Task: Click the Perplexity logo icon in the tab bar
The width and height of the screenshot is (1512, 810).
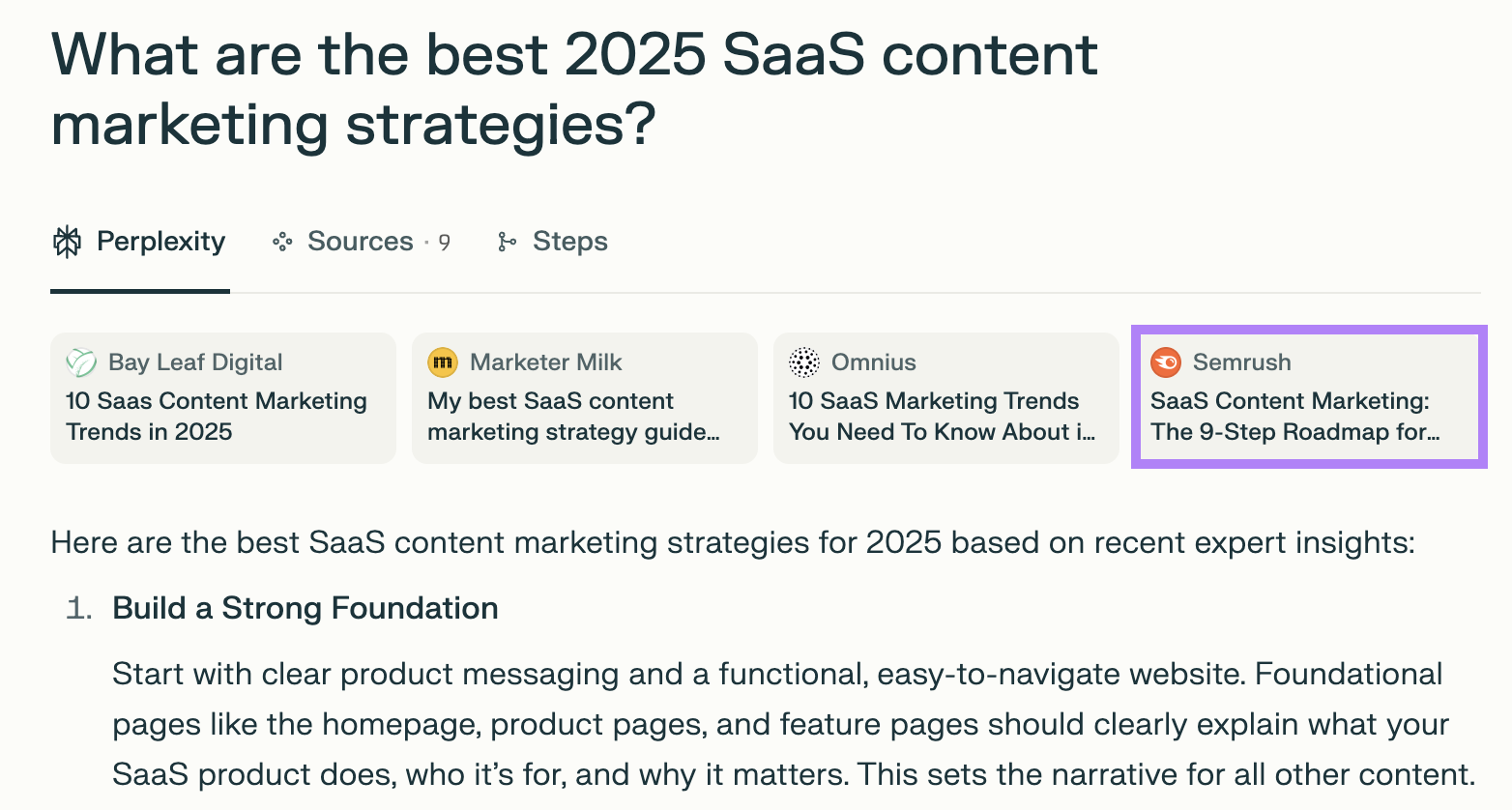Action: 67,242
